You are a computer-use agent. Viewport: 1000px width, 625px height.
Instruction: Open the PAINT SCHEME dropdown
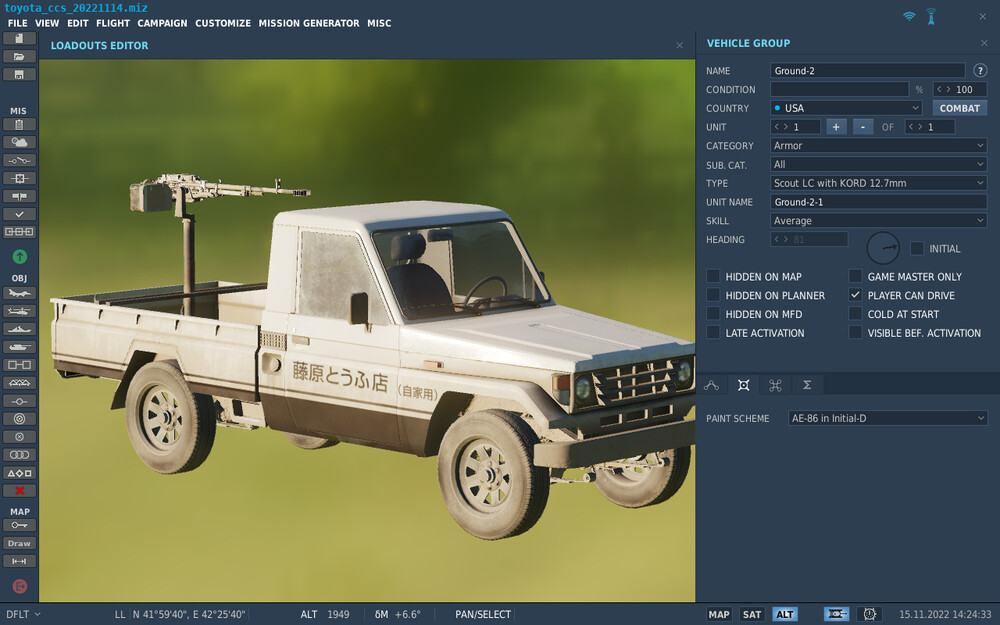887,418
